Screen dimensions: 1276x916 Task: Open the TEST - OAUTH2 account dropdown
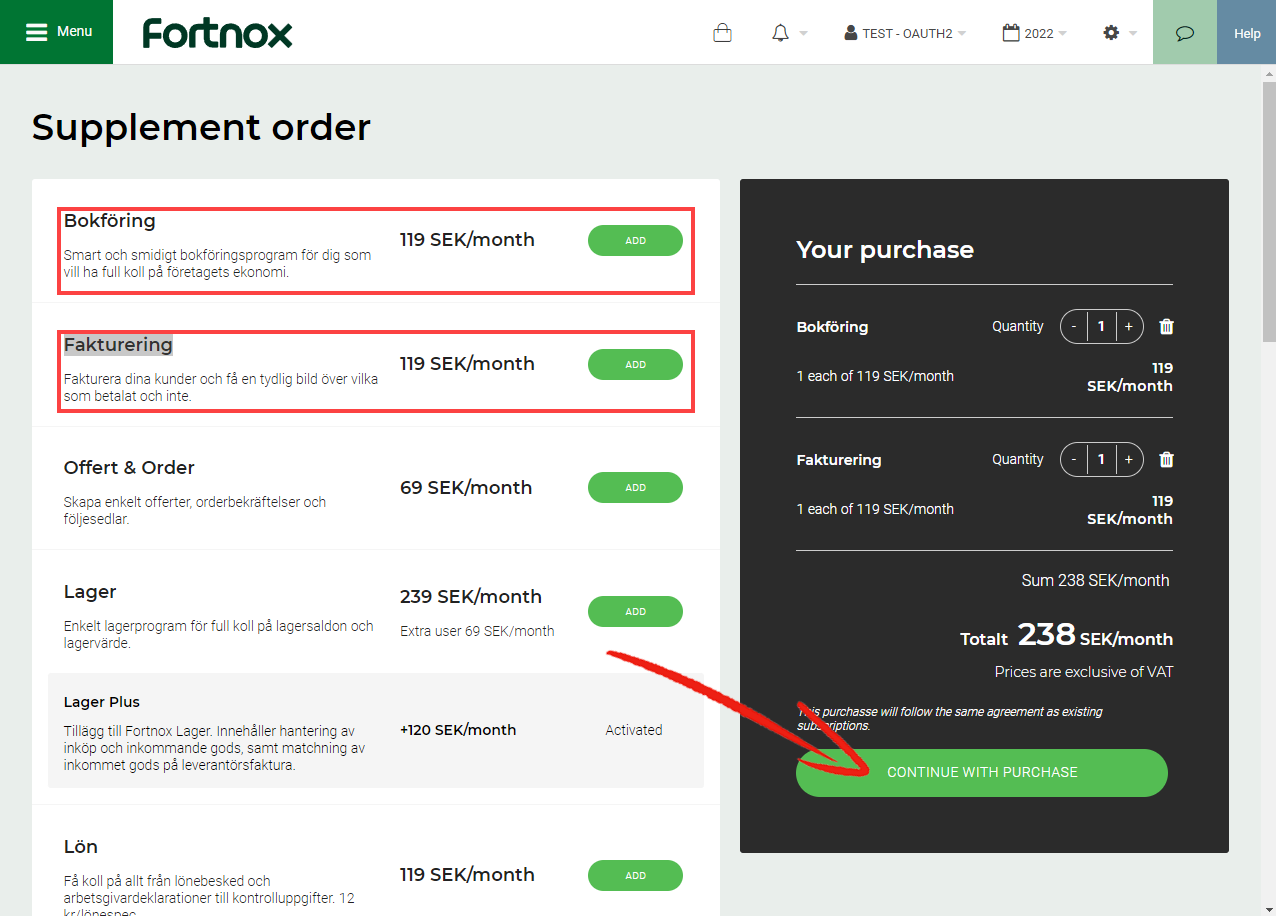click(x=903, y=32)
